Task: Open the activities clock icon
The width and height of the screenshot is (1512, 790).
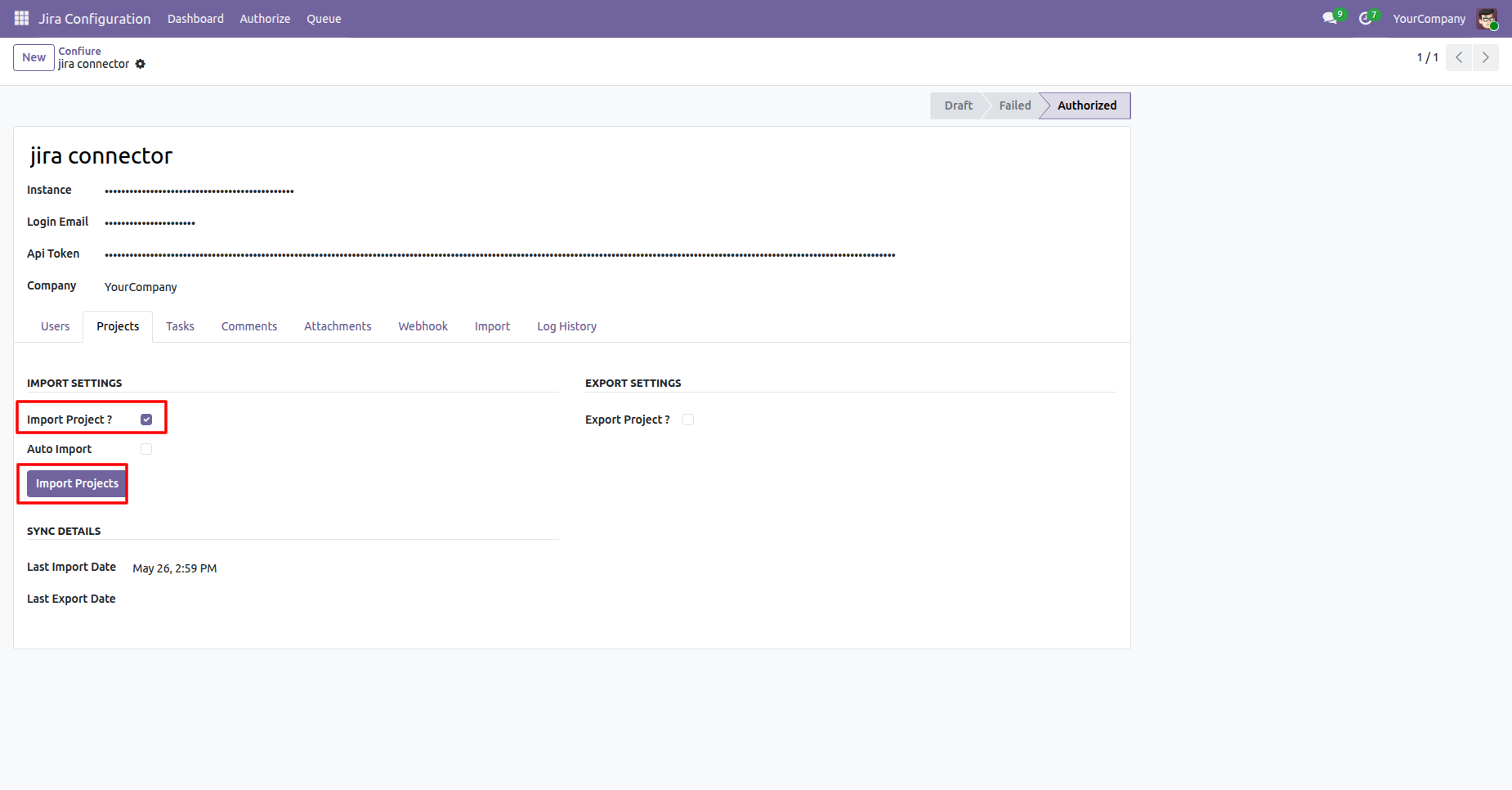Action: (1365, 18)
